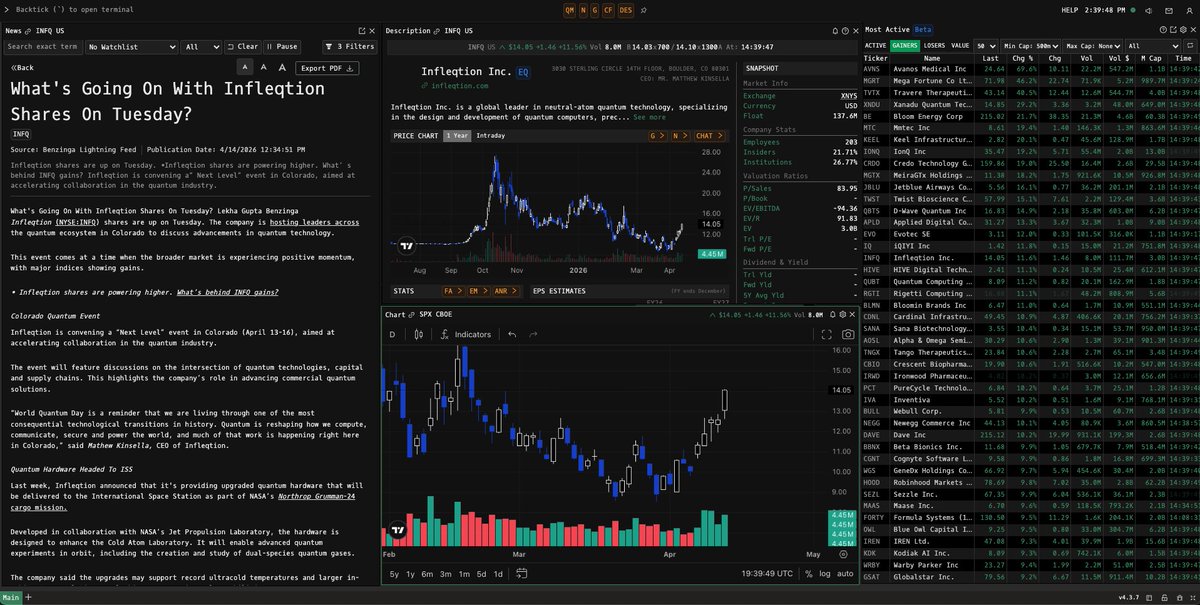This screenshot has width=1200, height=605.
Task: Change the chart interval D selector
Action: point(392,334)
